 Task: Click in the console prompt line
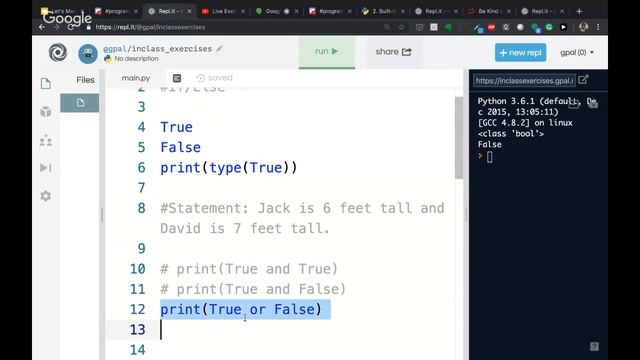point(490,157)
